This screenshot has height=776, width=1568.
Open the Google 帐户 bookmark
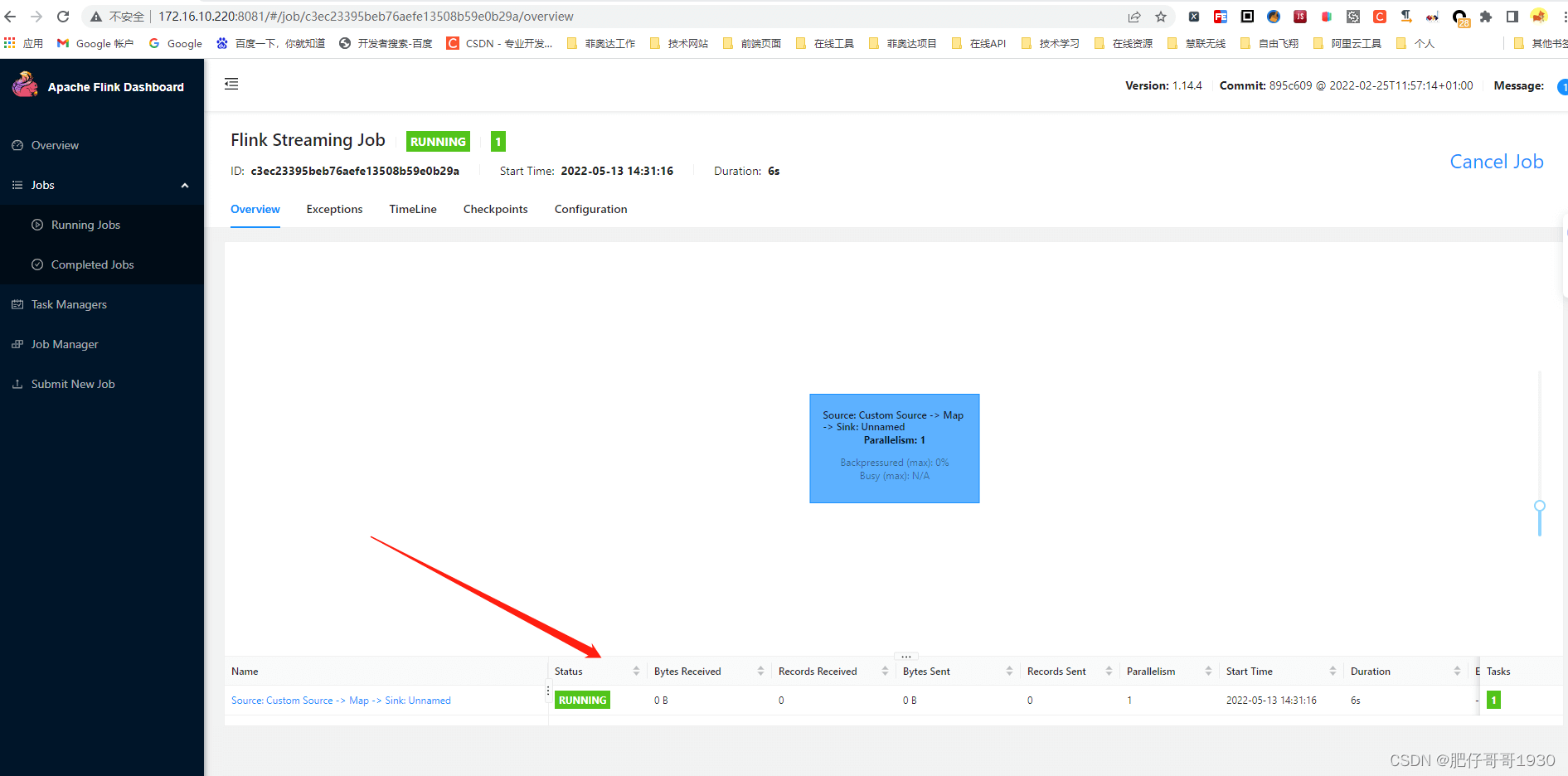pyautogui.click(x=95, y=43)
